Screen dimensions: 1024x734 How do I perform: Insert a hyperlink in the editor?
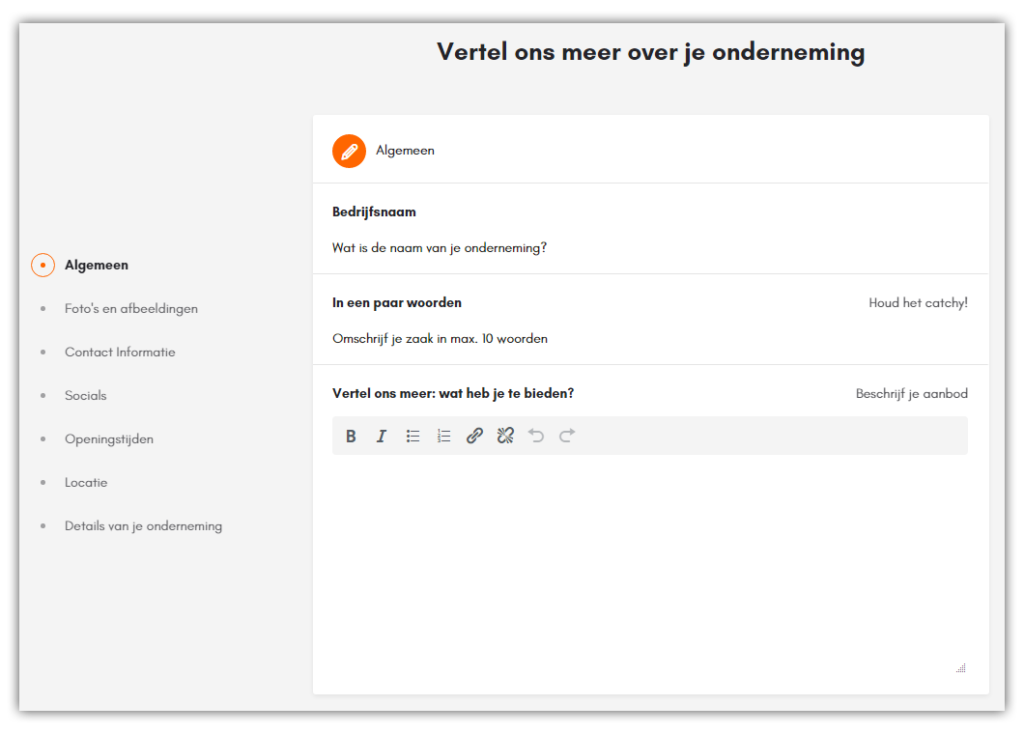474,435
